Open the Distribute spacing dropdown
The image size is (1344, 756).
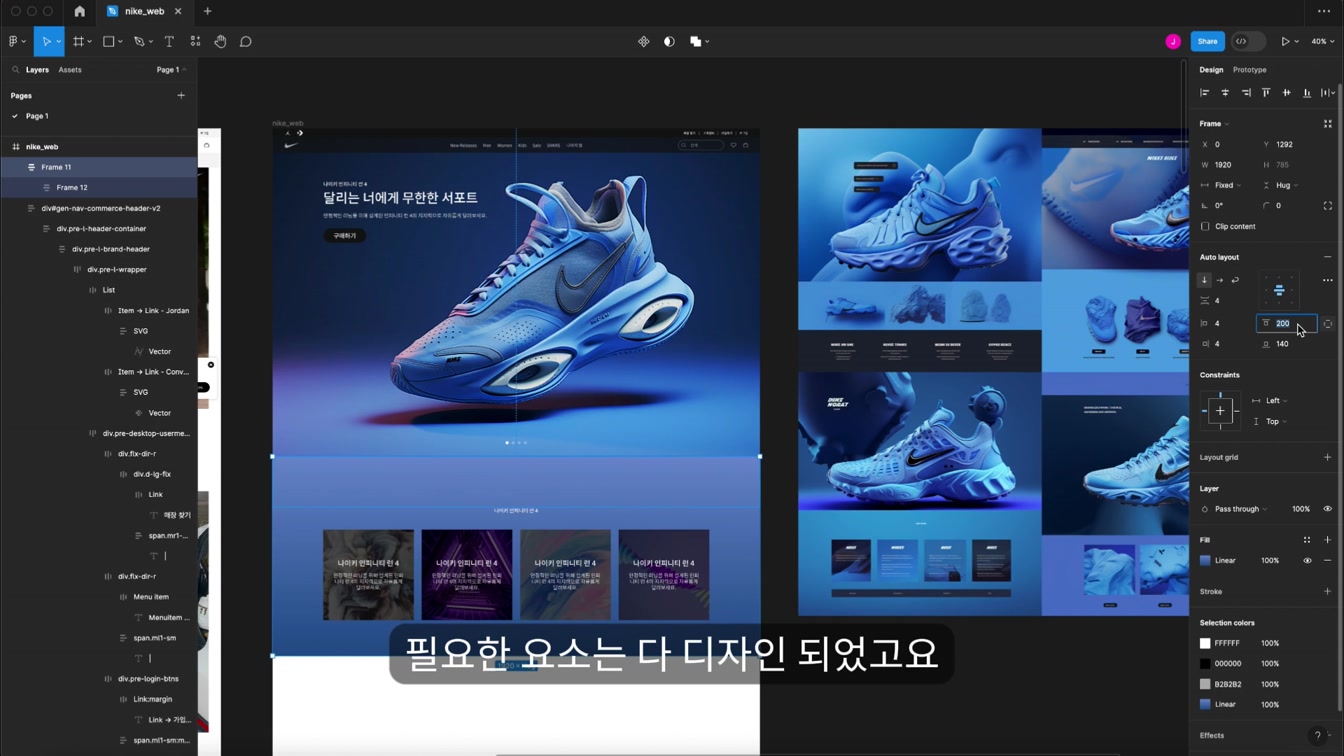[1328, 93]
